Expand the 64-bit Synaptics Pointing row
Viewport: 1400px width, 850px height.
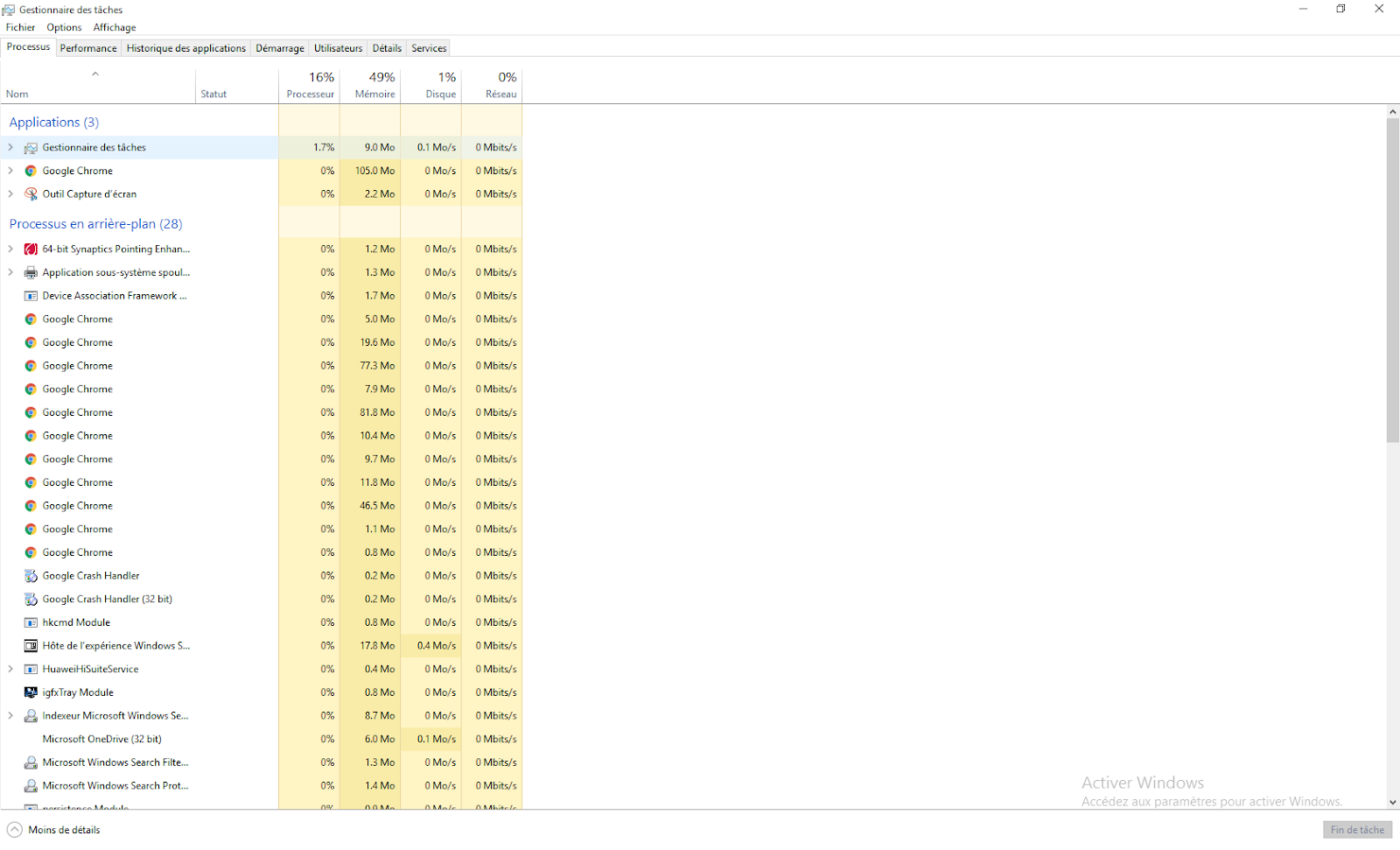(x=10, y=249)
